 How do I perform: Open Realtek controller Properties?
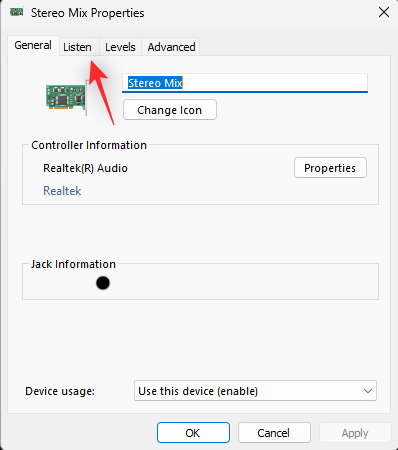coord(330,168)
